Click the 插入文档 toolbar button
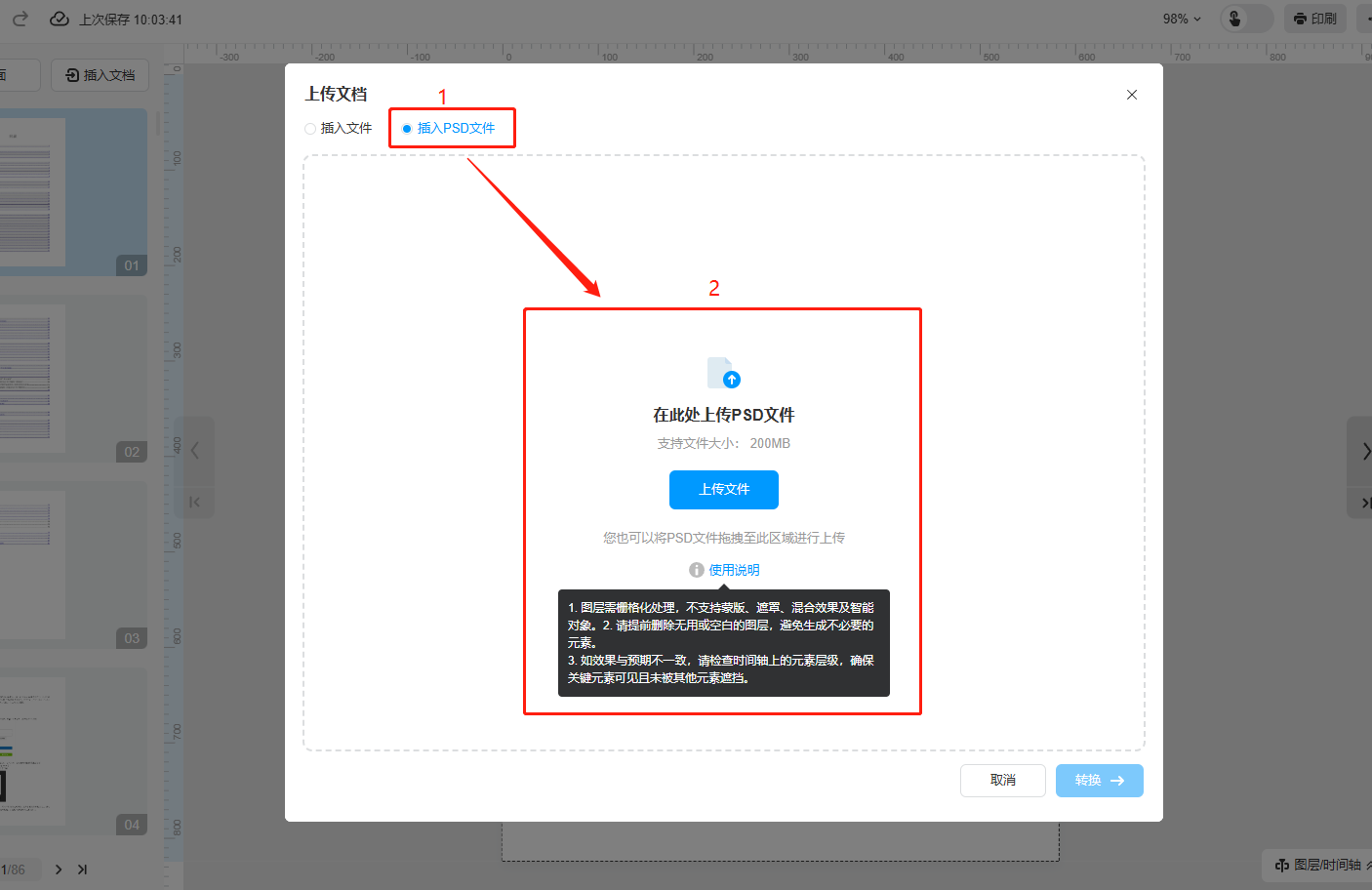 [x=100, y=75]
